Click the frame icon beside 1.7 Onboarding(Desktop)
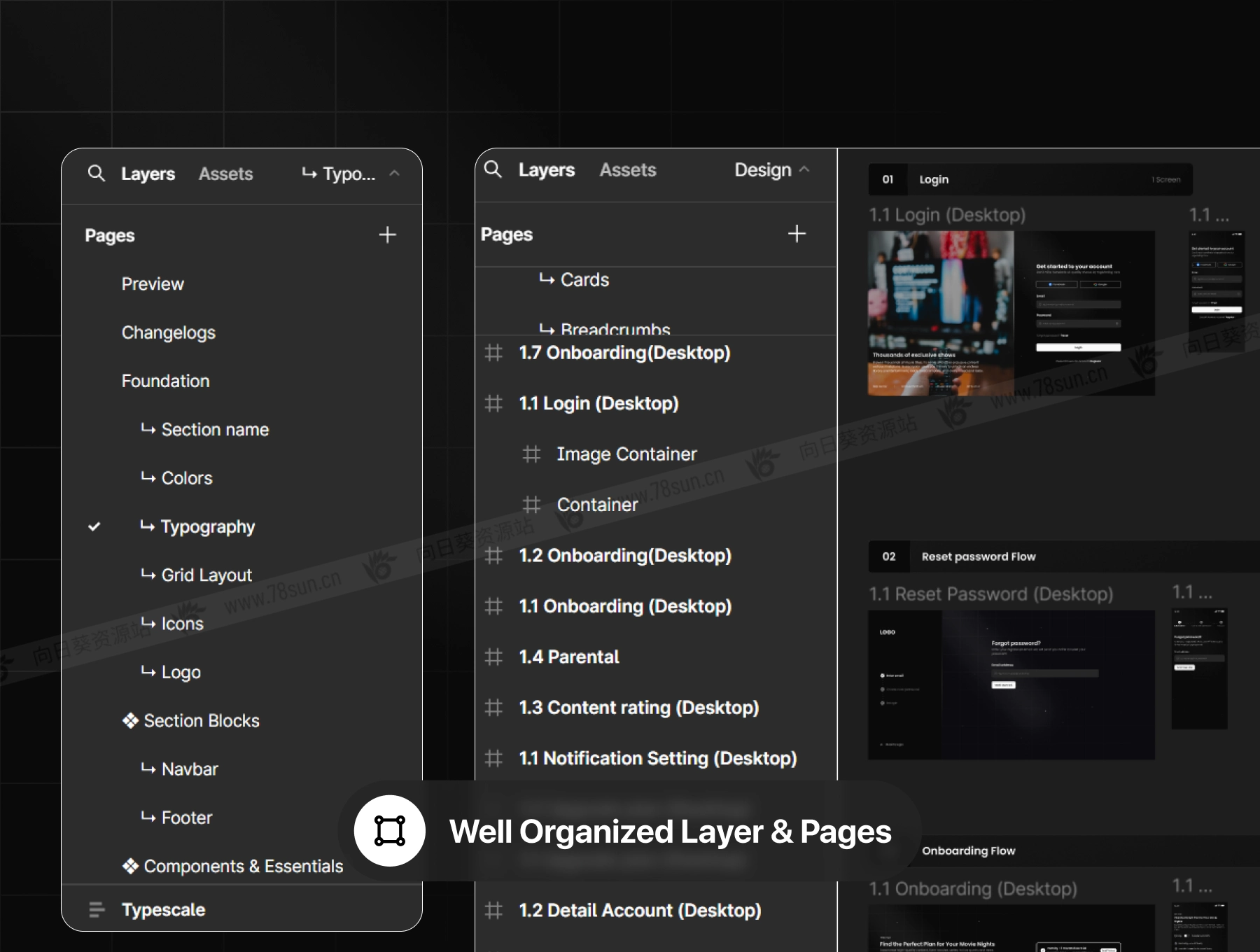Image resolution: width=1260 pixels, height=952 pixels. coord(493,353)
